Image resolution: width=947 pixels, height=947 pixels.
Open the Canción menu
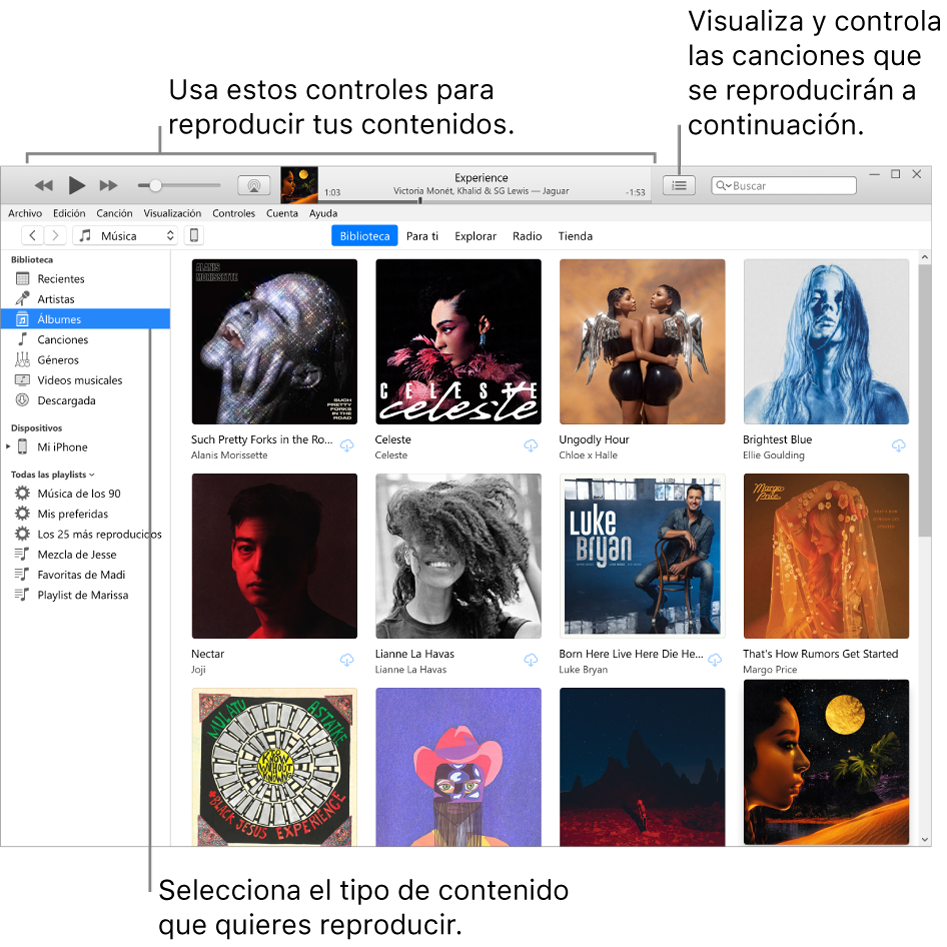[x=114, y=213]
